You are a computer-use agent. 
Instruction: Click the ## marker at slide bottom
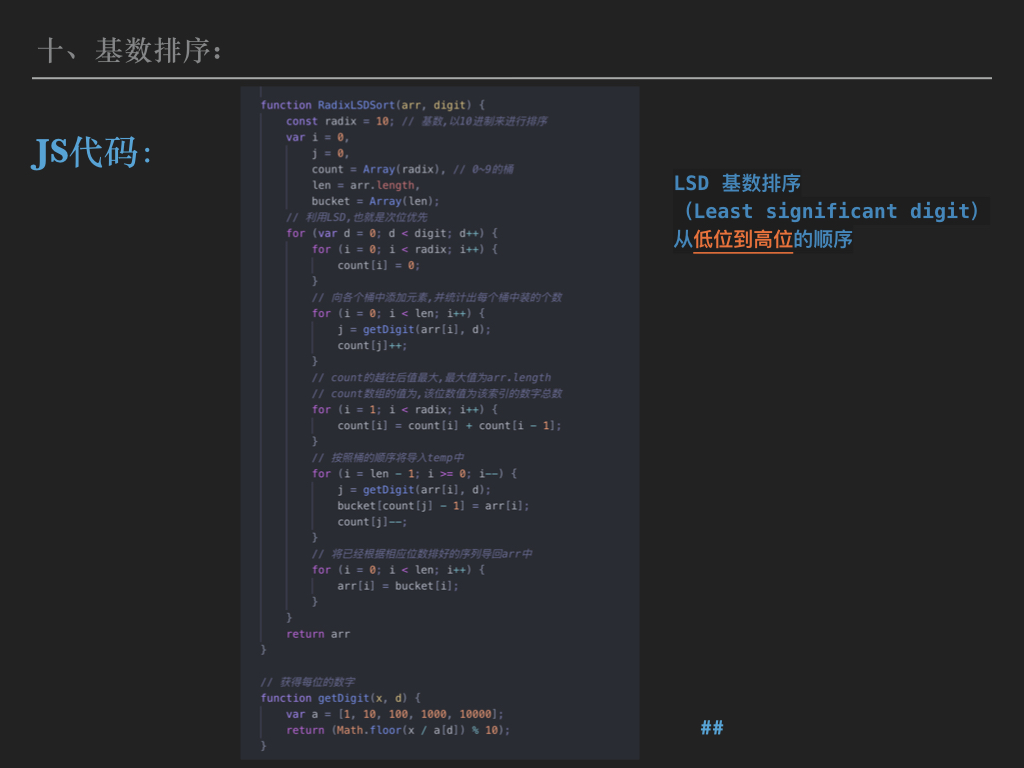tap(711, 727)
